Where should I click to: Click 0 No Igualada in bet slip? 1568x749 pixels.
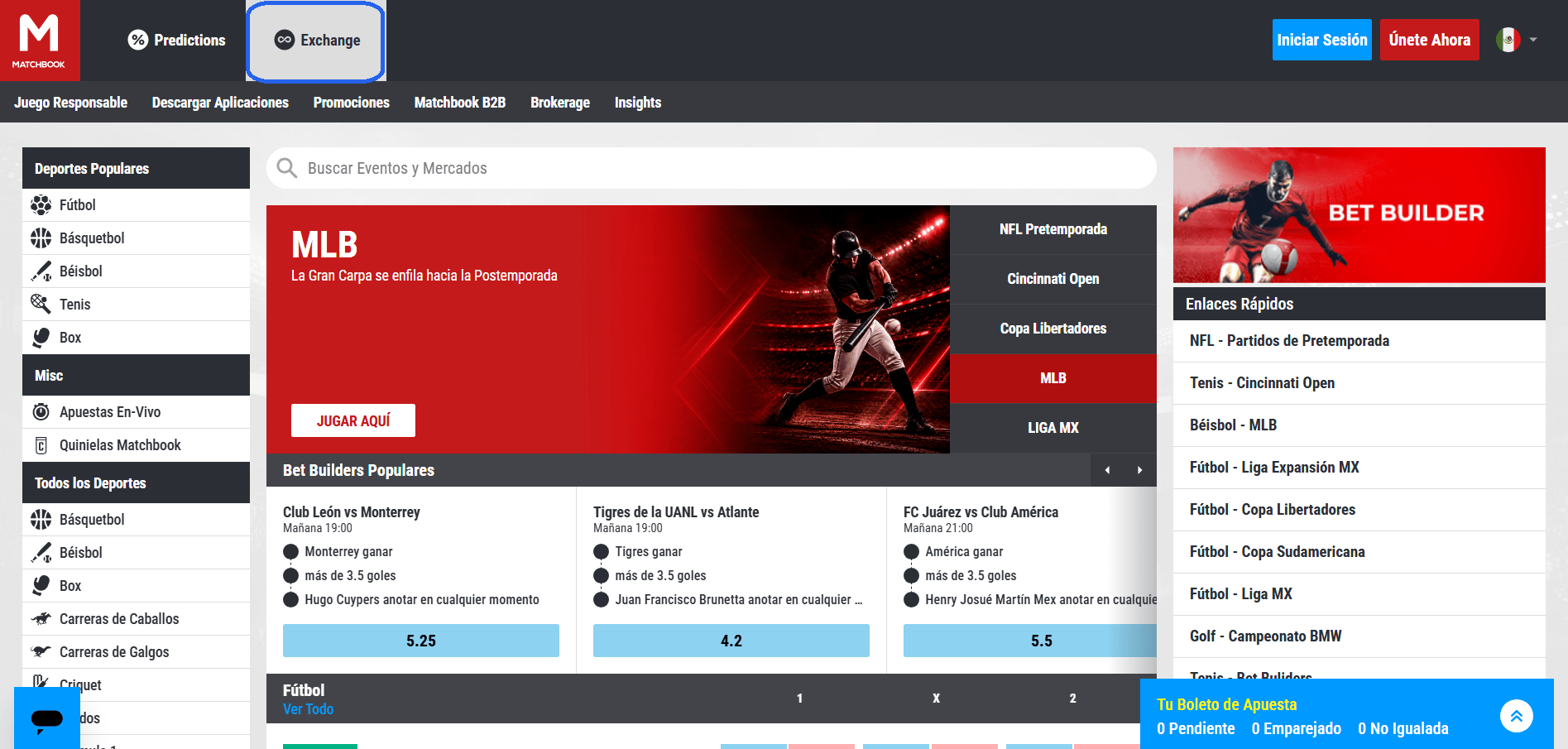coord(1403,728)
